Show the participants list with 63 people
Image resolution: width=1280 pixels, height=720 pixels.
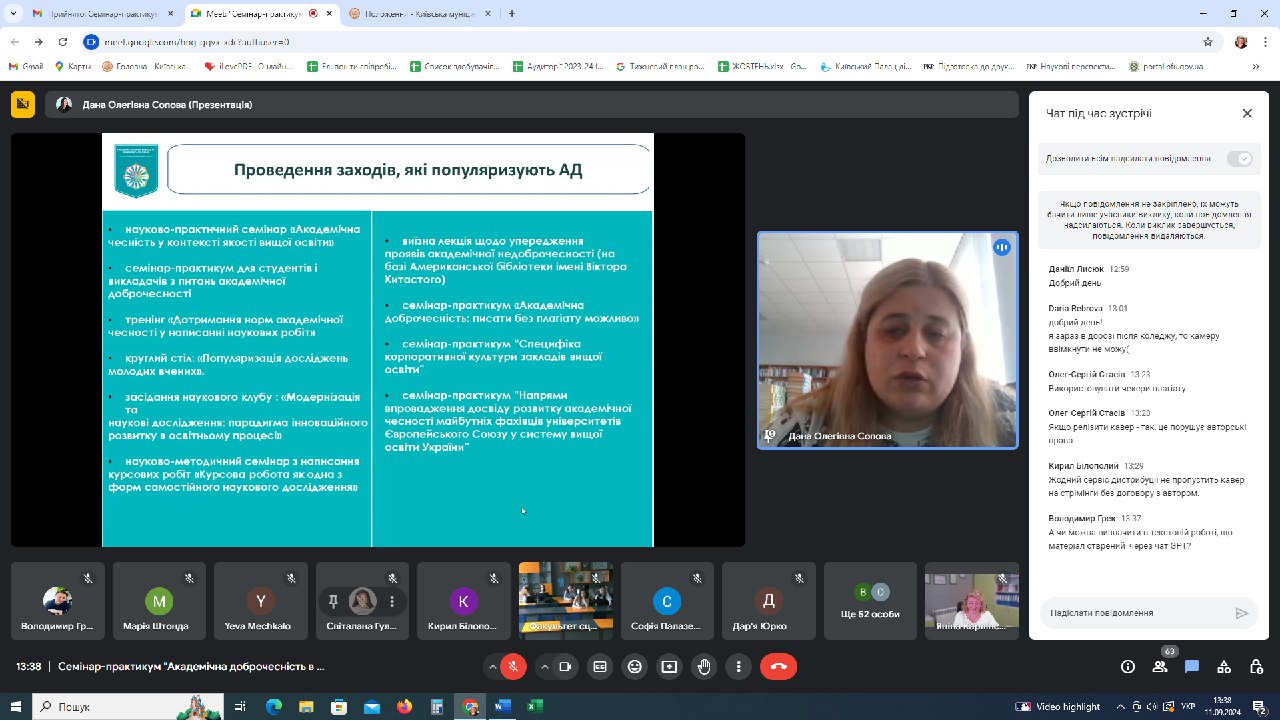1160,667
